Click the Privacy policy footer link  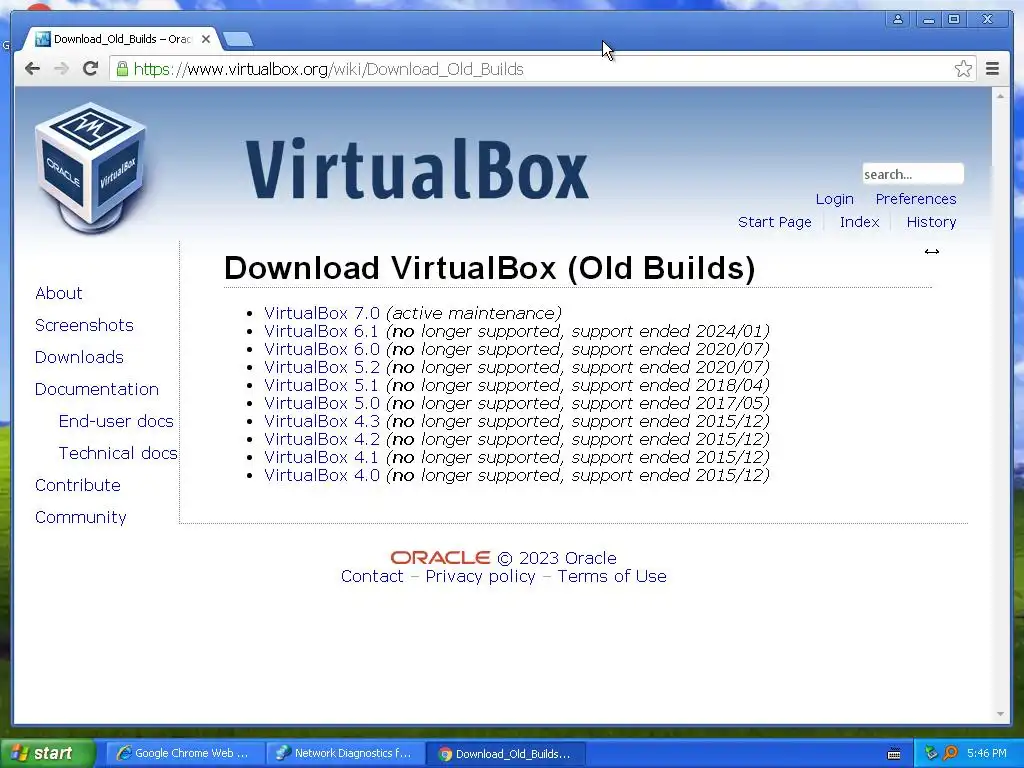480,576
